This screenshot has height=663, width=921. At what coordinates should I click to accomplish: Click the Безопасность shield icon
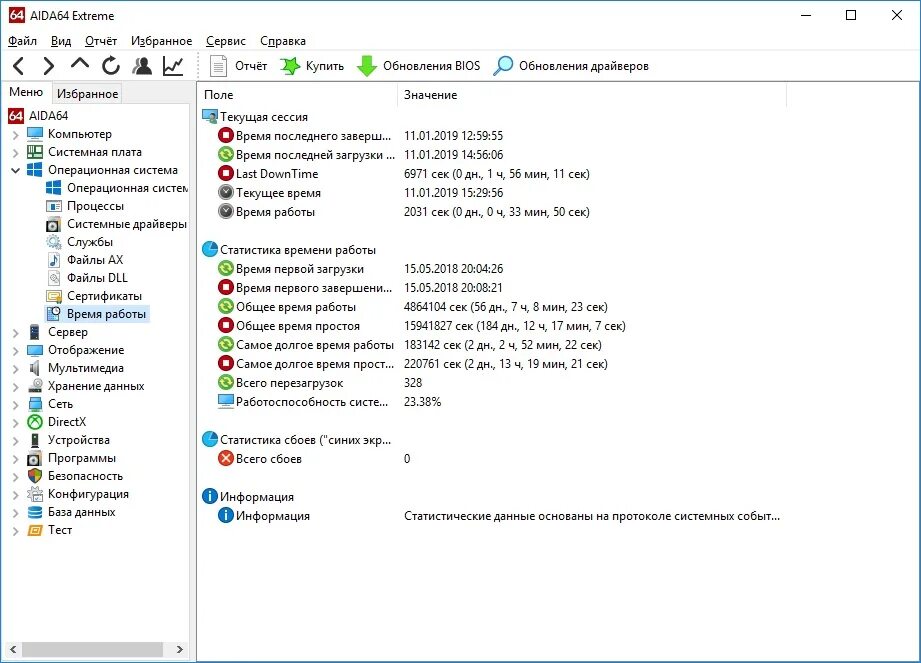(x=35, y=476)
